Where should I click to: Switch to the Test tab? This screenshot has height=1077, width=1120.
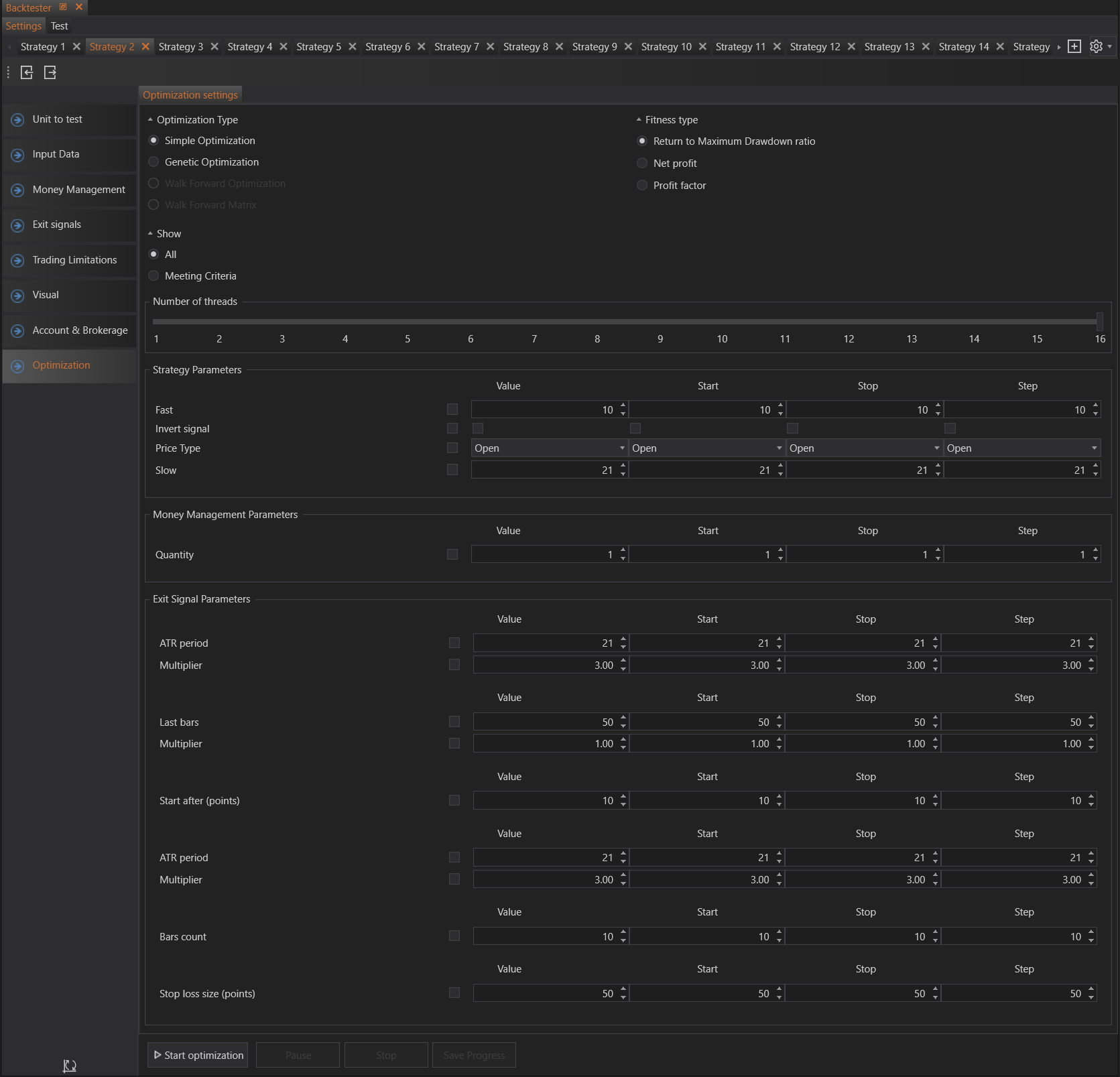tap(59, 26)
